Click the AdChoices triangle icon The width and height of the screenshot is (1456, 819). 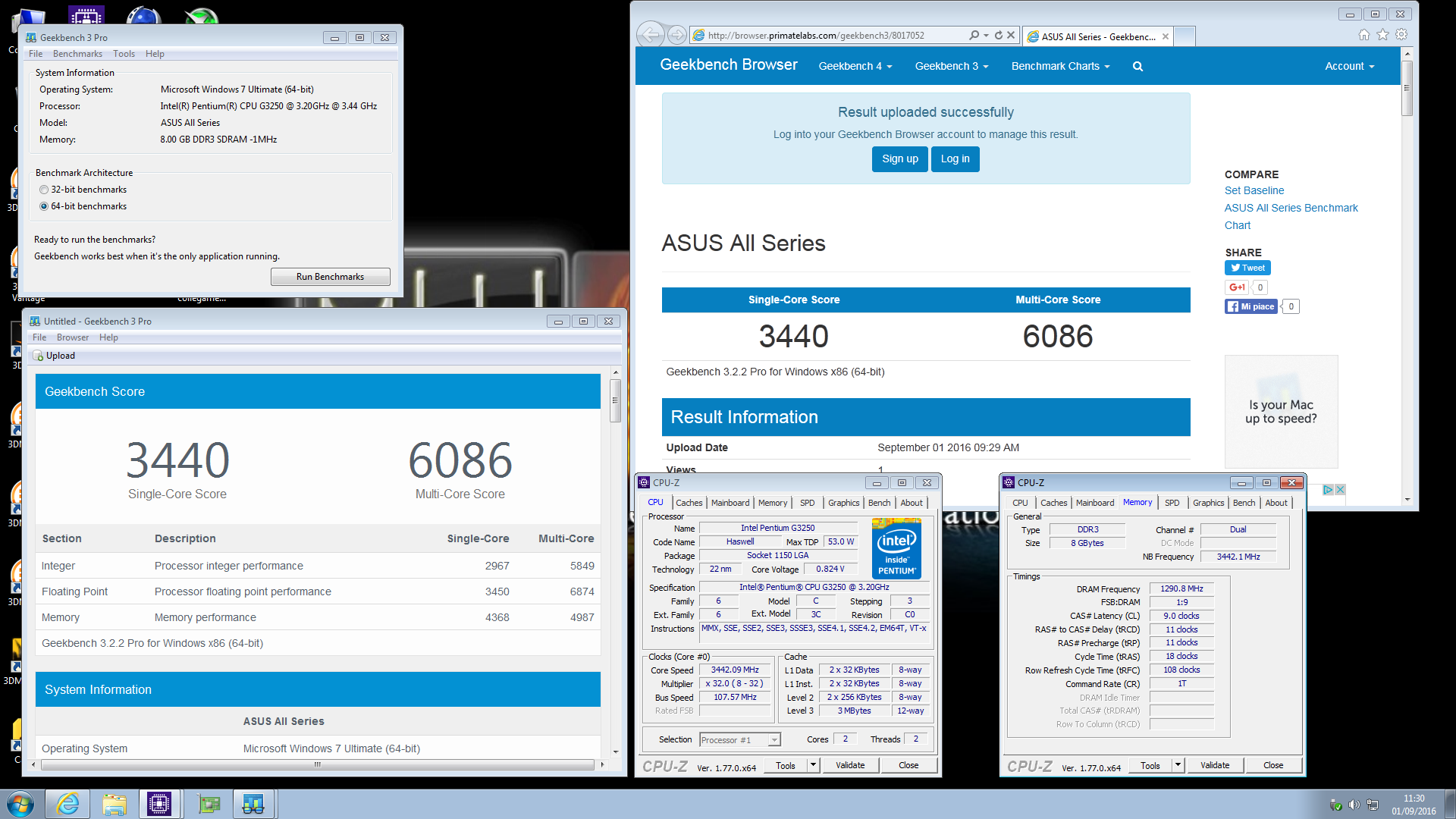click(x=1328, y=490)
